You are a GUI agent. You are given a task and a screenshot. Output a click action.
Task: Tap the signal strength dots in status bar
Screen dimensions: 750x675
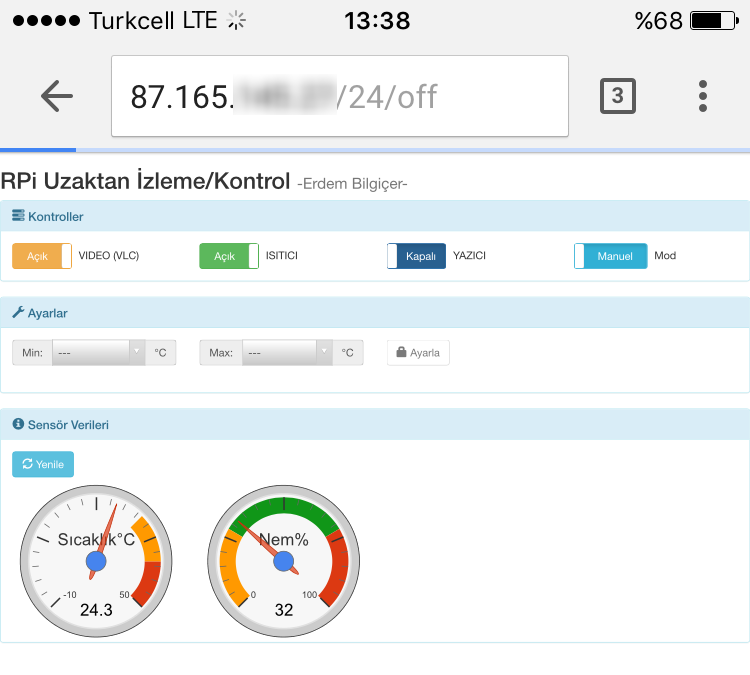pos(44,20)
